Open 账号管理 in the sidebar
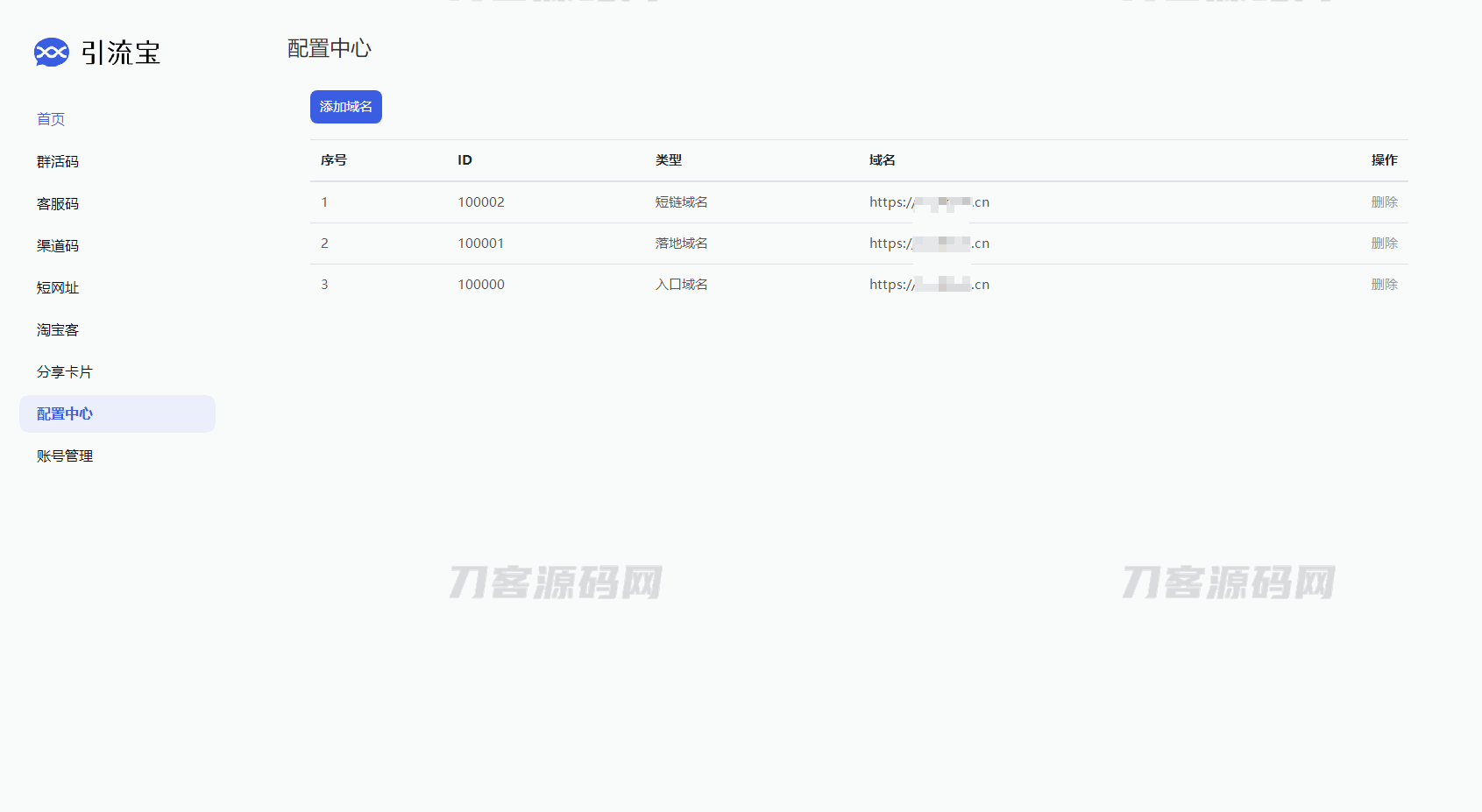1482x812 pixels. click(x=65, y=456)
